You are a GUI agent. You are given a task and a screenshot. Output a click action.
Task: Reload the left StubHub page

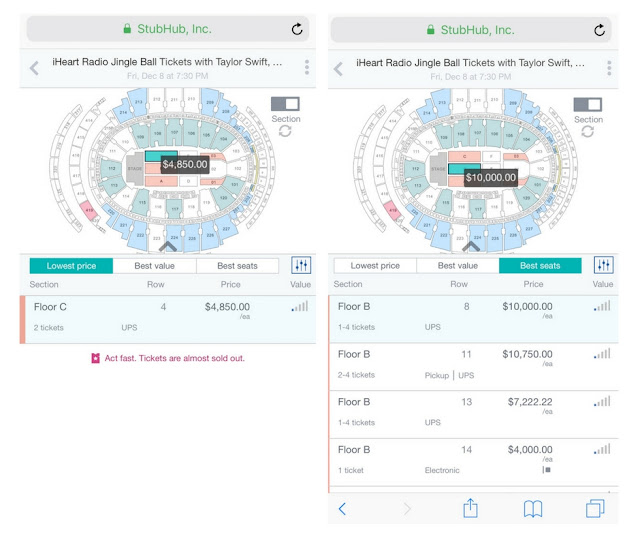[297, 29]
